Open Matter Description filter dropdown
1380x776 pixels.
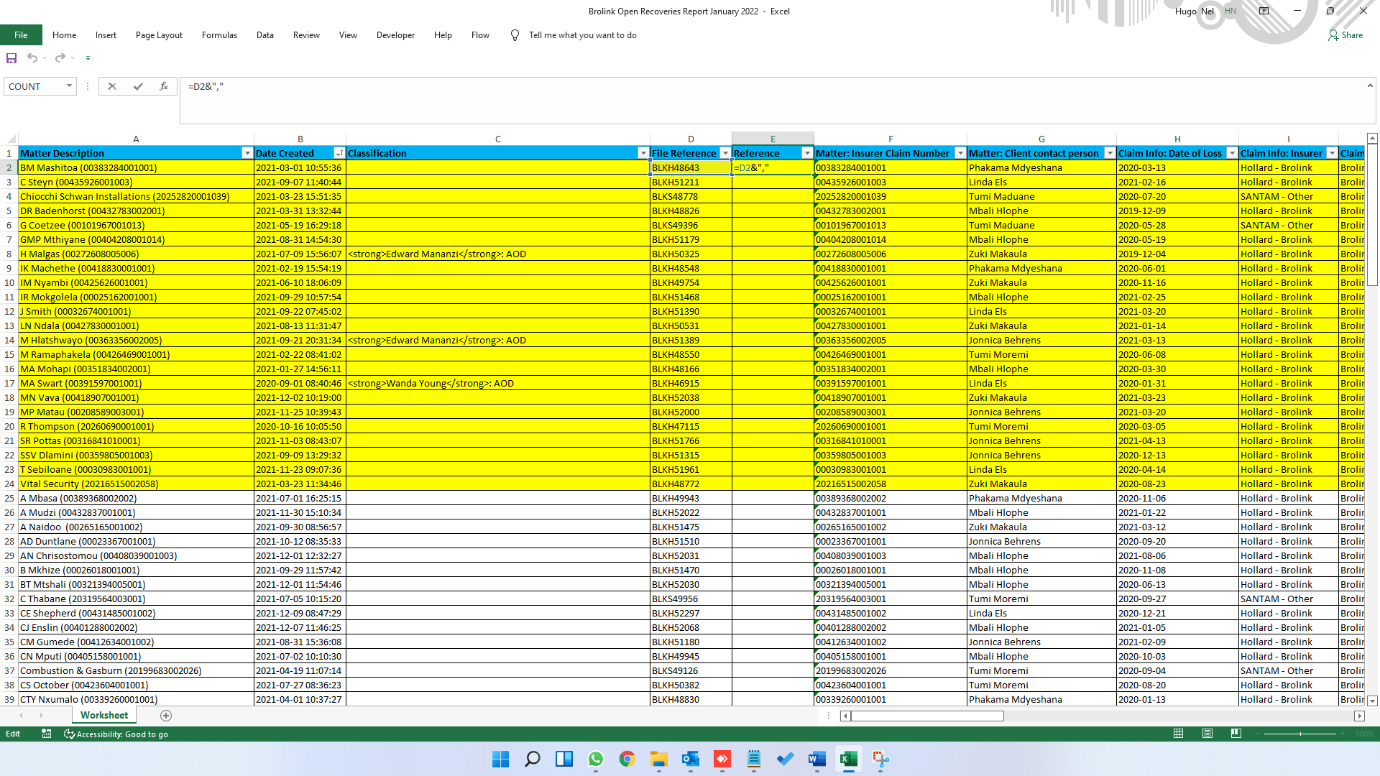tap(247, 153)
